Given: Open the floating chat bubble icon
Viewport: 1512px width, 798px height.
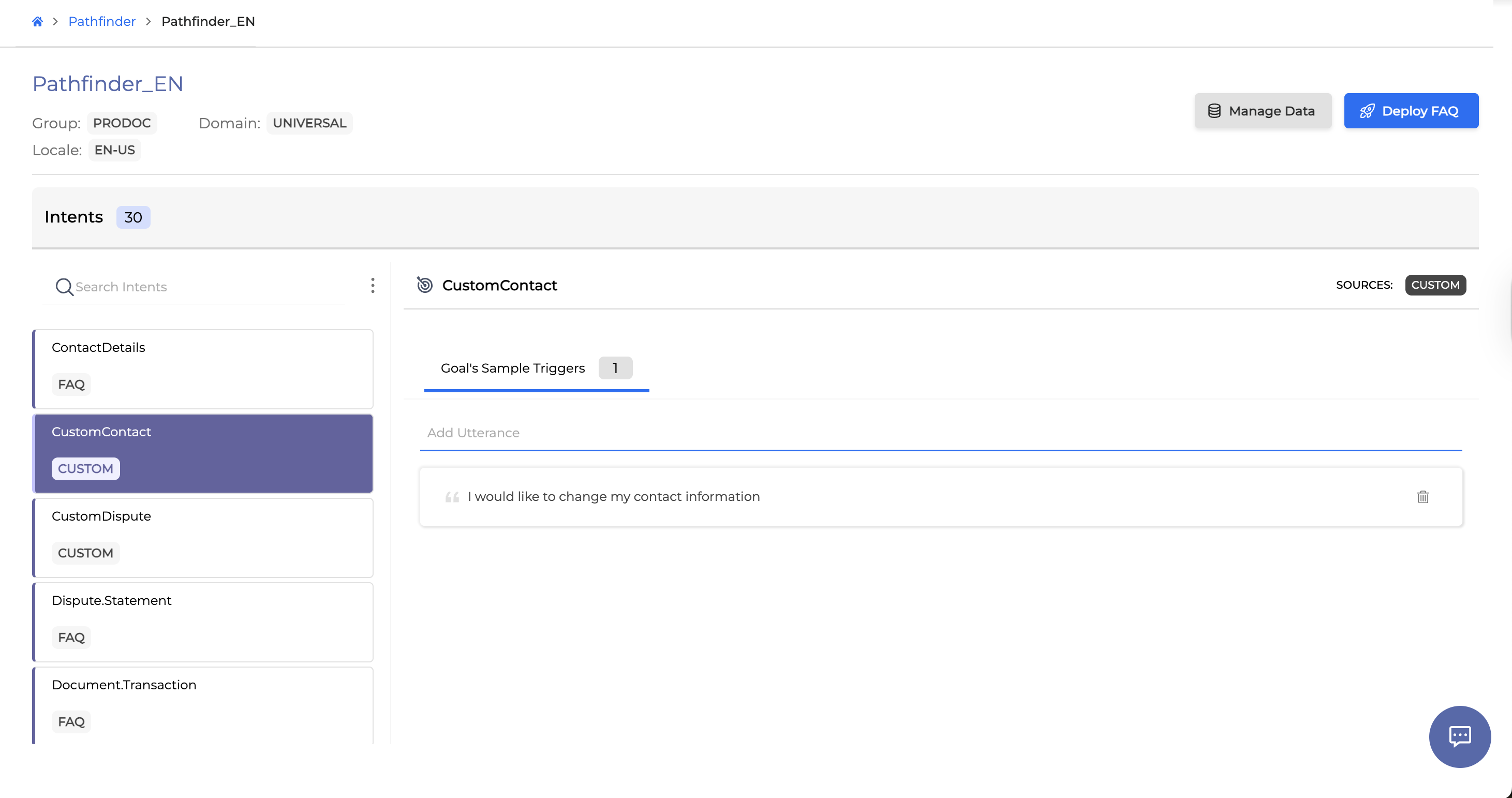Looking at the screenshot, I should click(x=1460, y=737).
